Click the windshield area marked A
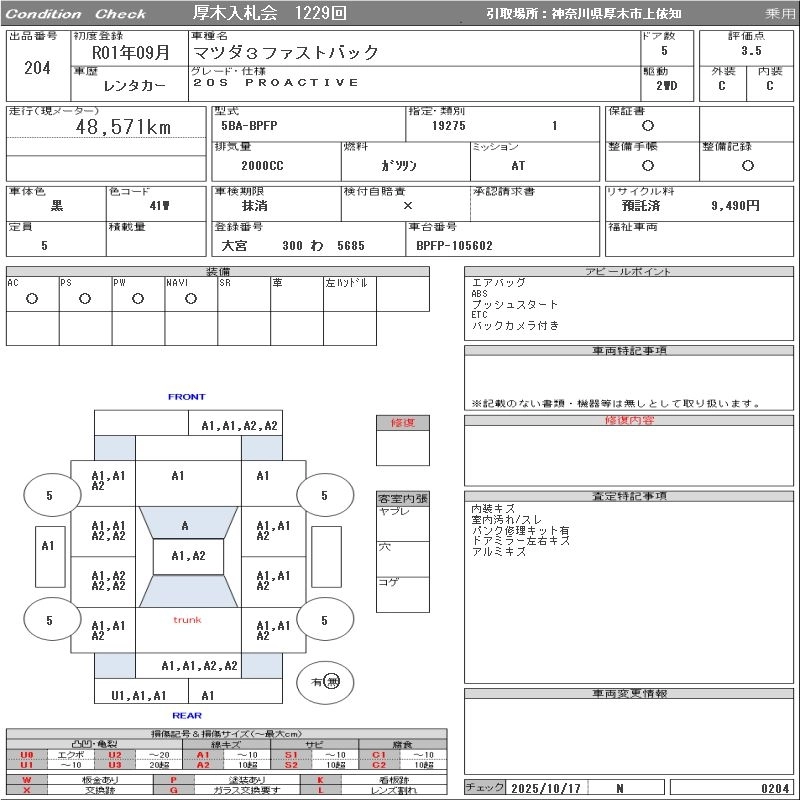The image size is (800, 800). 185,525
